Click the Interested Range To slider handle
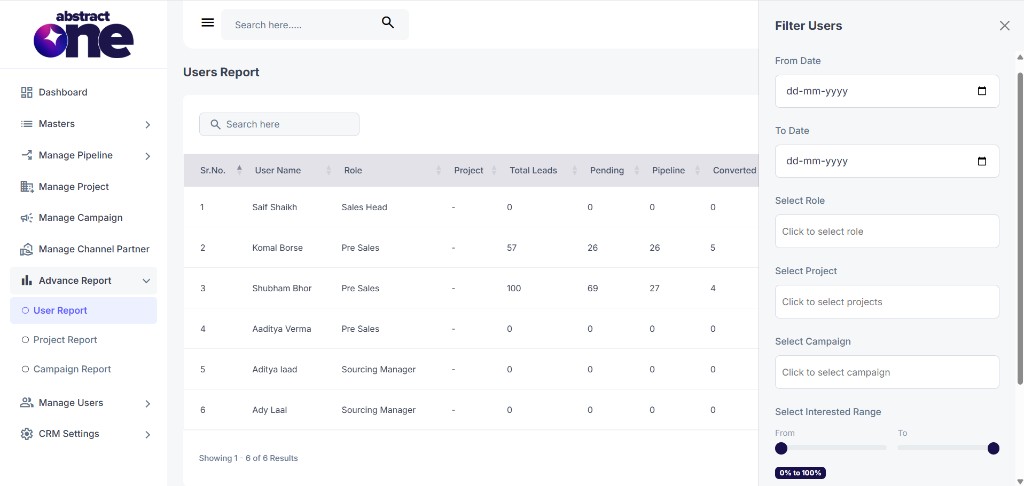The width and height of the screenshot is (1024, 486). pos(993,448)
